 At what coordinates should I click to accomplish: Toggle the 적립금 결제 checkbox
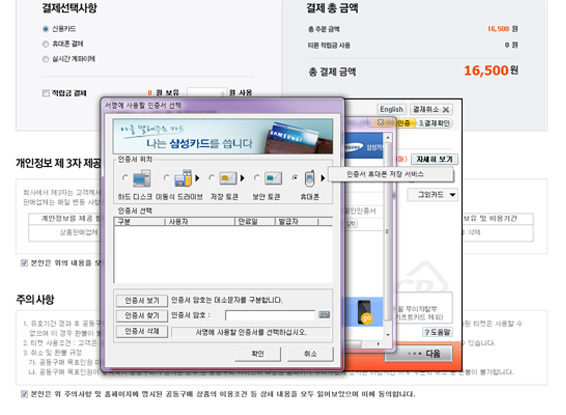pyautogui.click(x=46, y=93)
